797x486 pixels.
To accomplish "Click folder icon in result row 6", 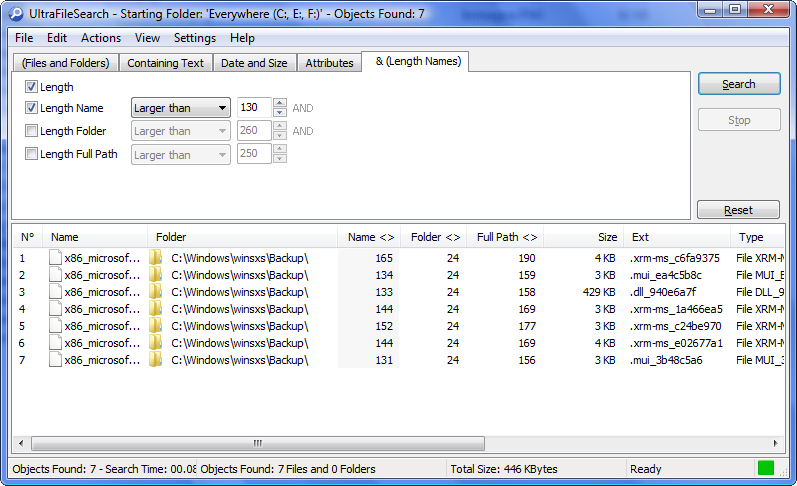I will click(x=156, y=343).
